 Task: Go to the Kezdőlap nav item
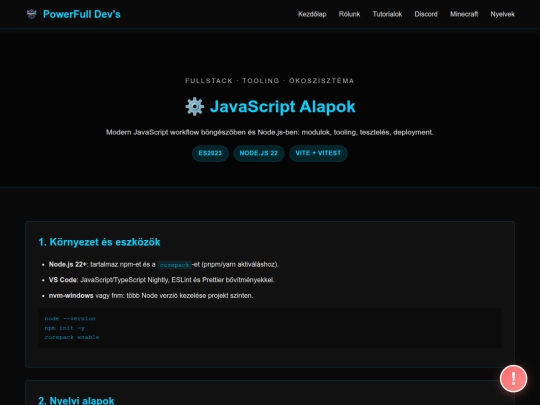(x=312, y=14)
